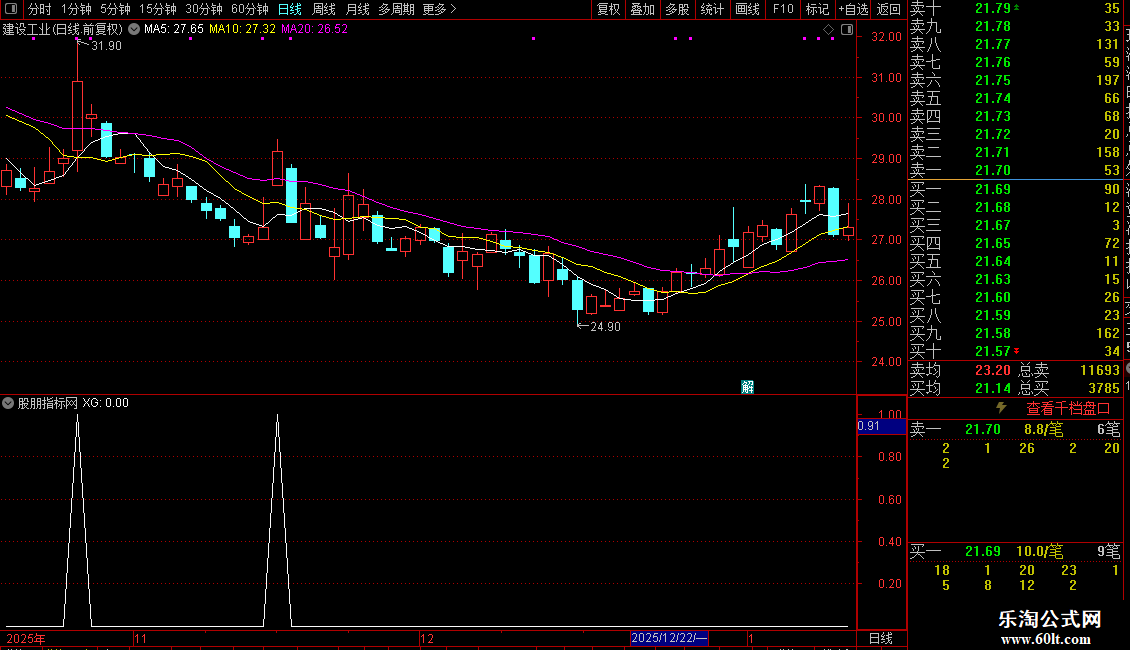1130x650 pixels.
Task: Click the 股朋指标网 indicator name
Action: pyautogui.click(x=48, y=403)
